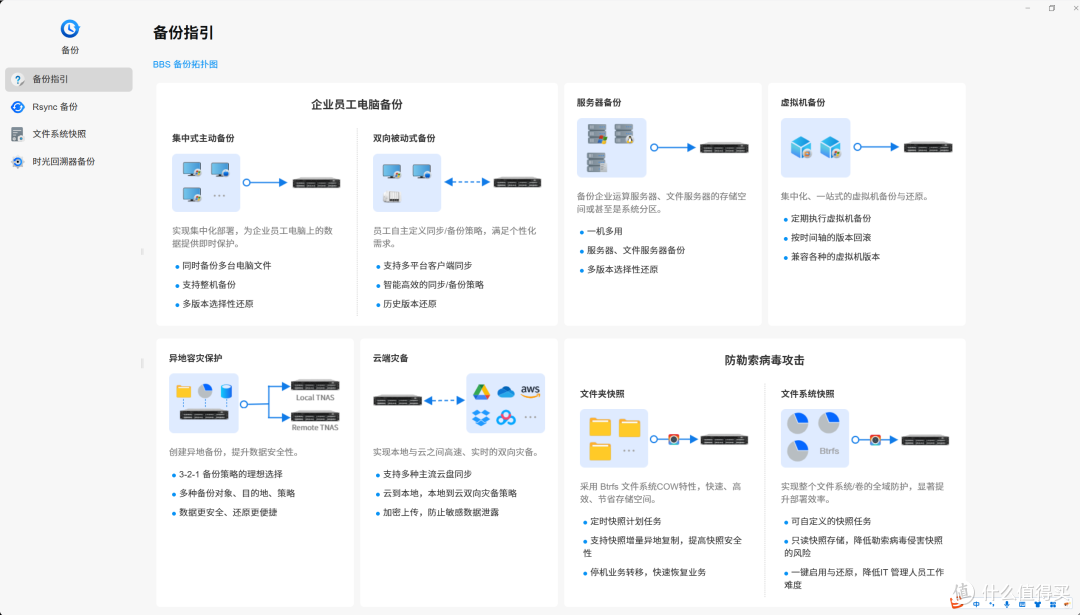Viewport: 1080px width, 615px height.
Task: Click the 文件夹快照 folders illustration
Action: coord(614,438)
